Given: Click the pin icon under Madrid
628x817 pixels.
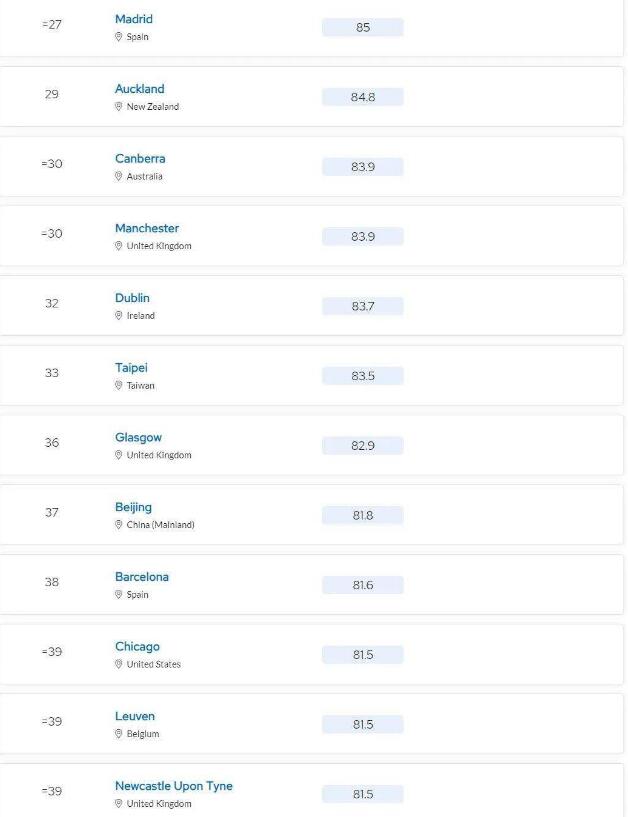Looking at the screenshot, I should coord(118,36).
